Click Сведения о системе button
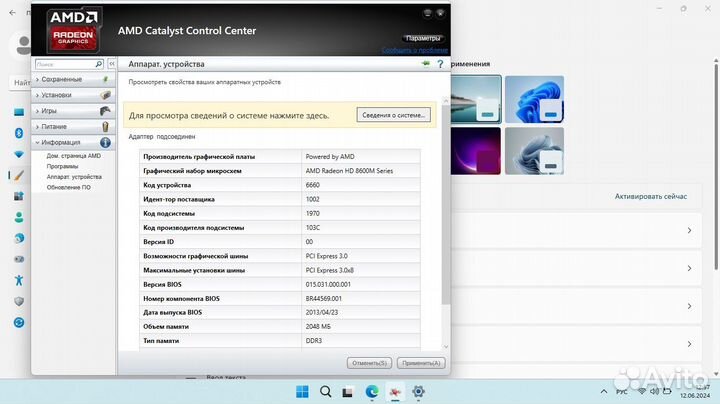 click(x=394, y=115)
